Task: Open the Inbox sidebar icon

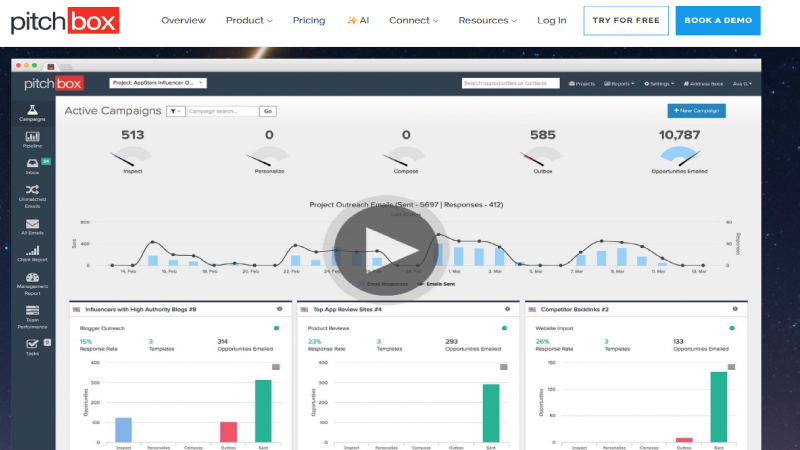Action: coord(32,166)
